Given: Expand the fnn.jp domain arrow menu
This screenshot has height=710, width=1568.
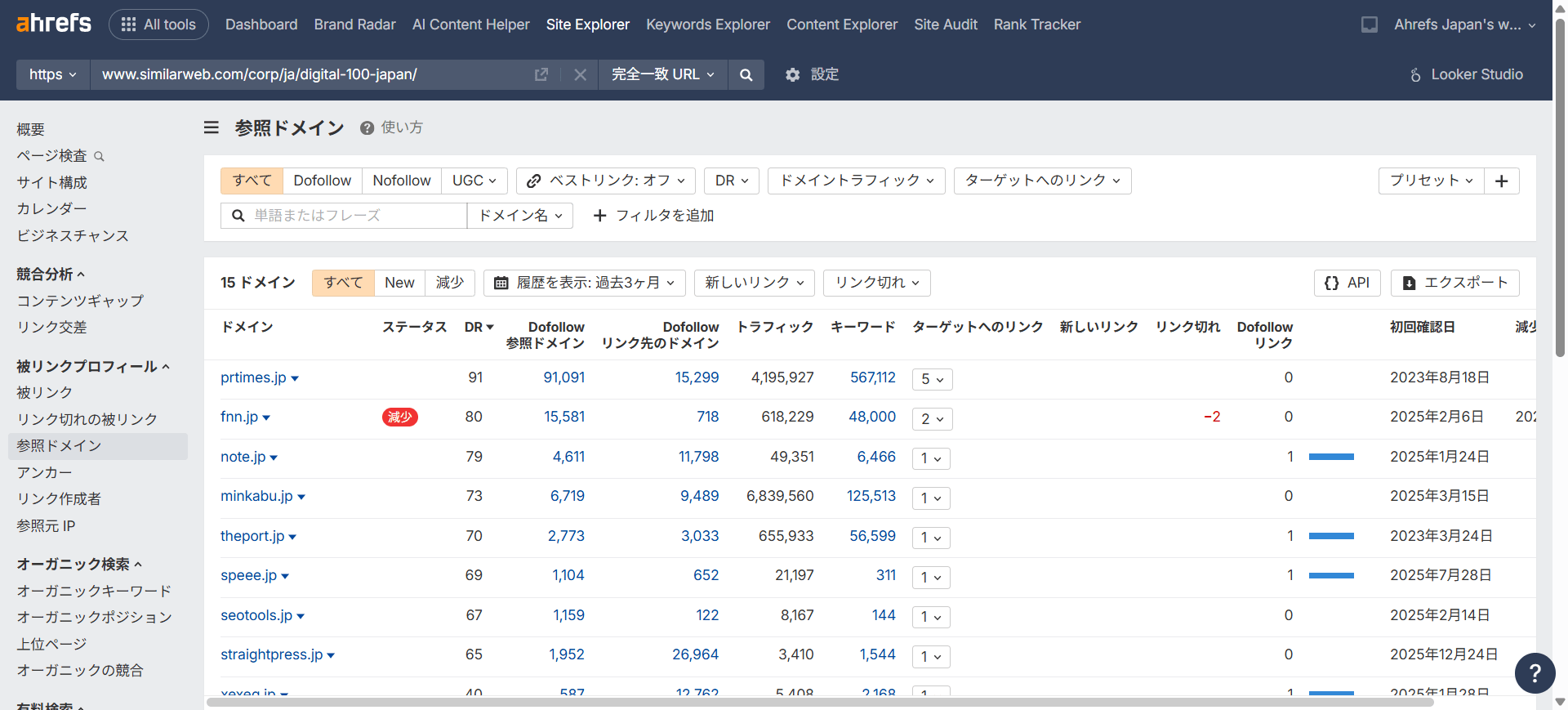Looking at the screenshot, I should (266, 418).
